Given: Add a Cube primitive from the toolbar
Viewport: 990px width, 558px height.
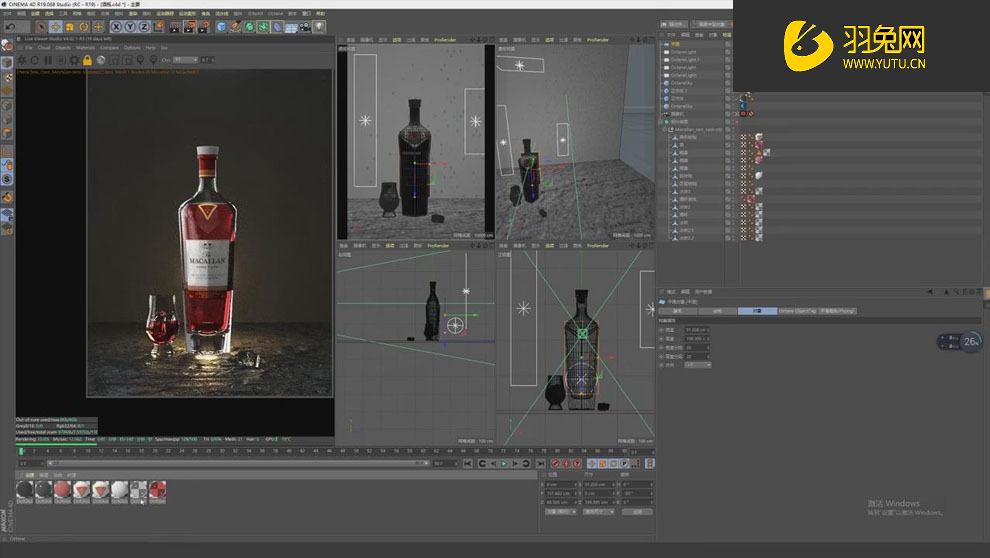Looking at the screenshot, I should coord(221,27).
